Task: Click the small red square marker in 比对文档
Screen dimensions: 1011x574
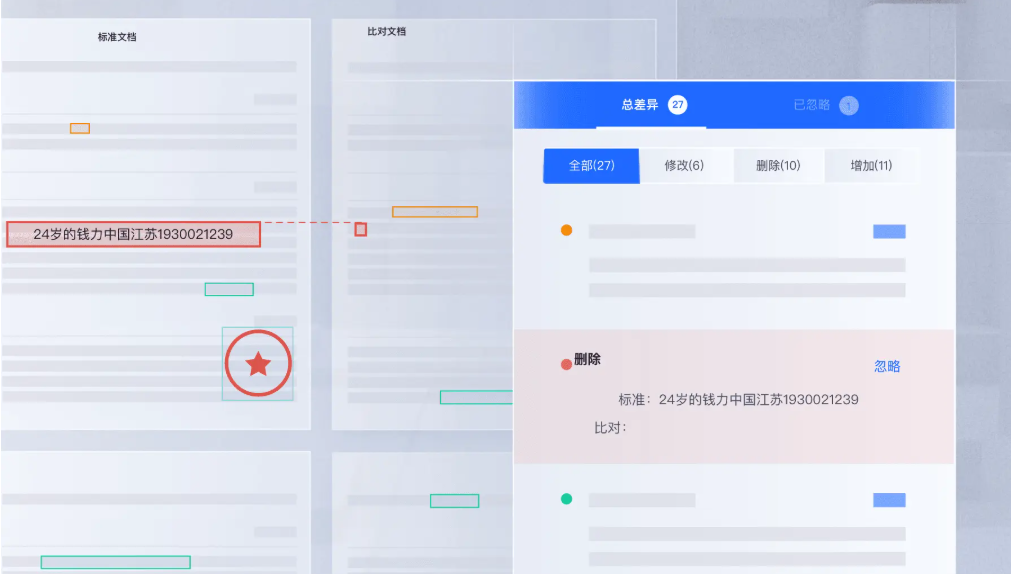Action: (360, 229)
